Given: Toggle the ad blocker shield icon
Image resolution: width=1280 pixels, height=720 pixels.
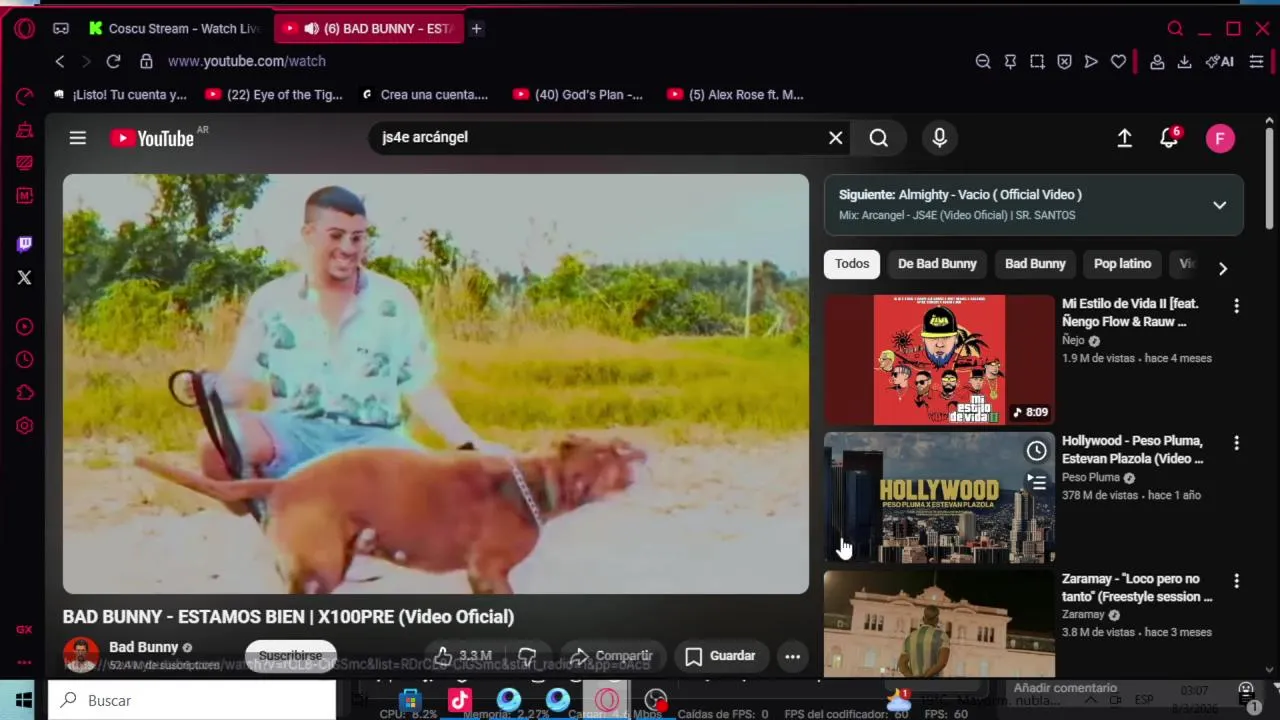Looking at the screenshot, I should point(1064,61).
